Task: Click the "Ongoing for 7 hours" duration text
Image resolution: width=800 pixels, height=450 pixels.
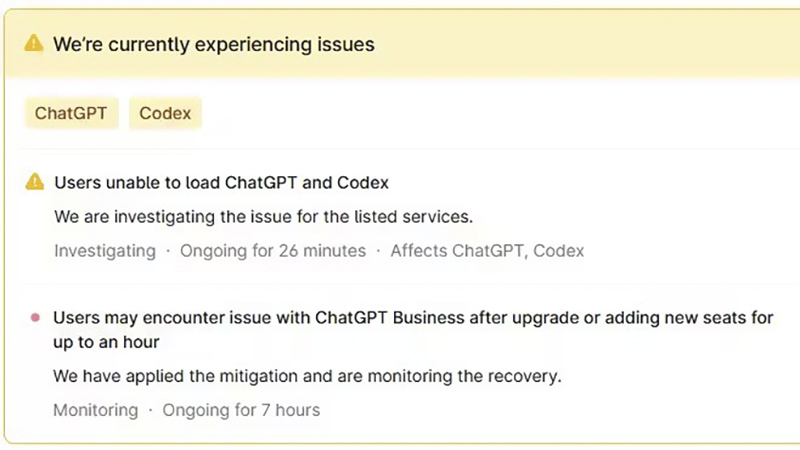Action: 241,410
